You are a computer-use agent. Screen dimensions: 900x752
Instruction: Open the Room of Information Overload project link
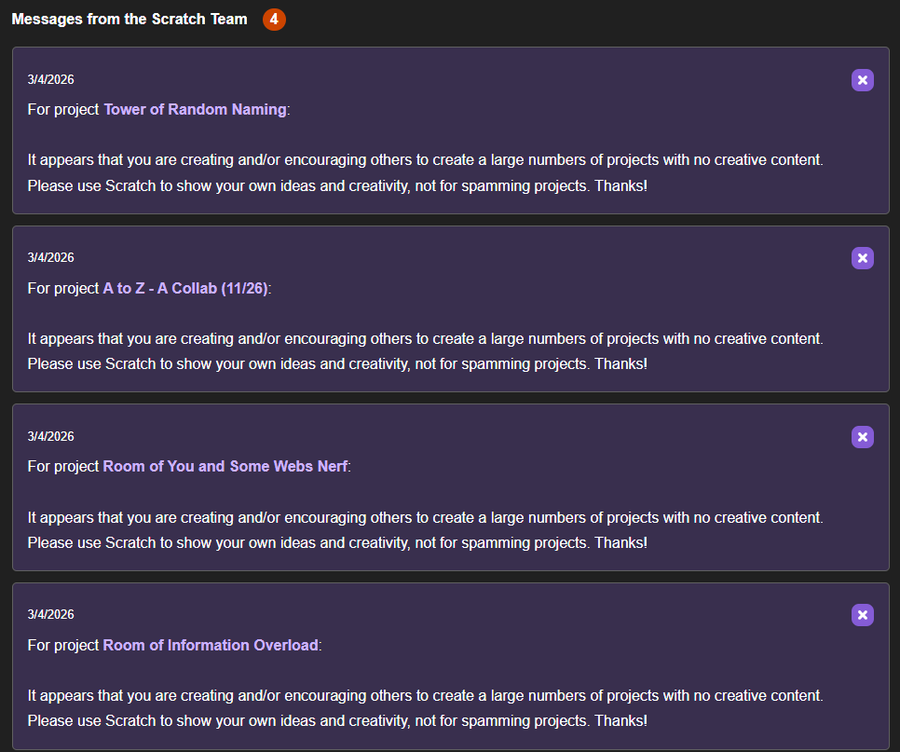click(210, 645)
